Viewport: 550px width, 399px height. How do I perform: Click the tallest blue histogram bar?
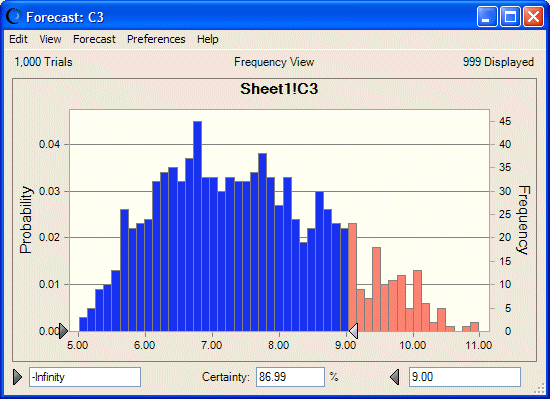click(197, 226)
